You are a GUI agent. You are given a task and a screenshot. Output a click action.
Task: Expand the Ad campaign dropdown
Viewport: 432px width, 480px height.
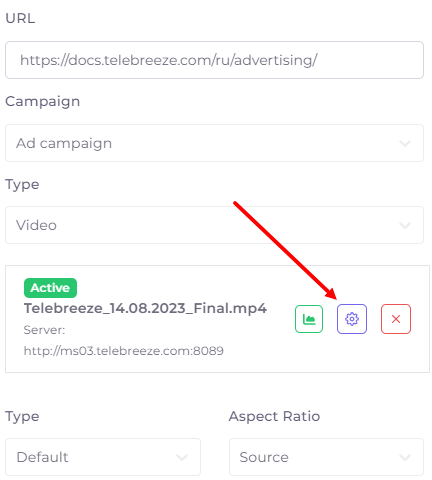click(214, 143)
